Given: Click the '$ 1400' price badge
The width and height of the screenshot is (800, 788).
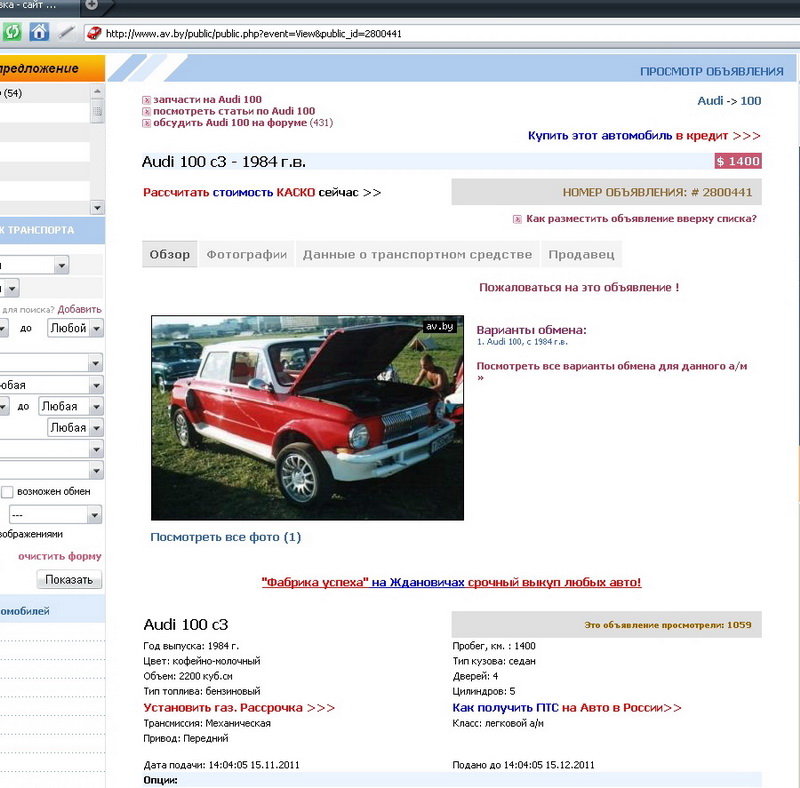Looking at the screenshot, I should click(x=738, y=161).
